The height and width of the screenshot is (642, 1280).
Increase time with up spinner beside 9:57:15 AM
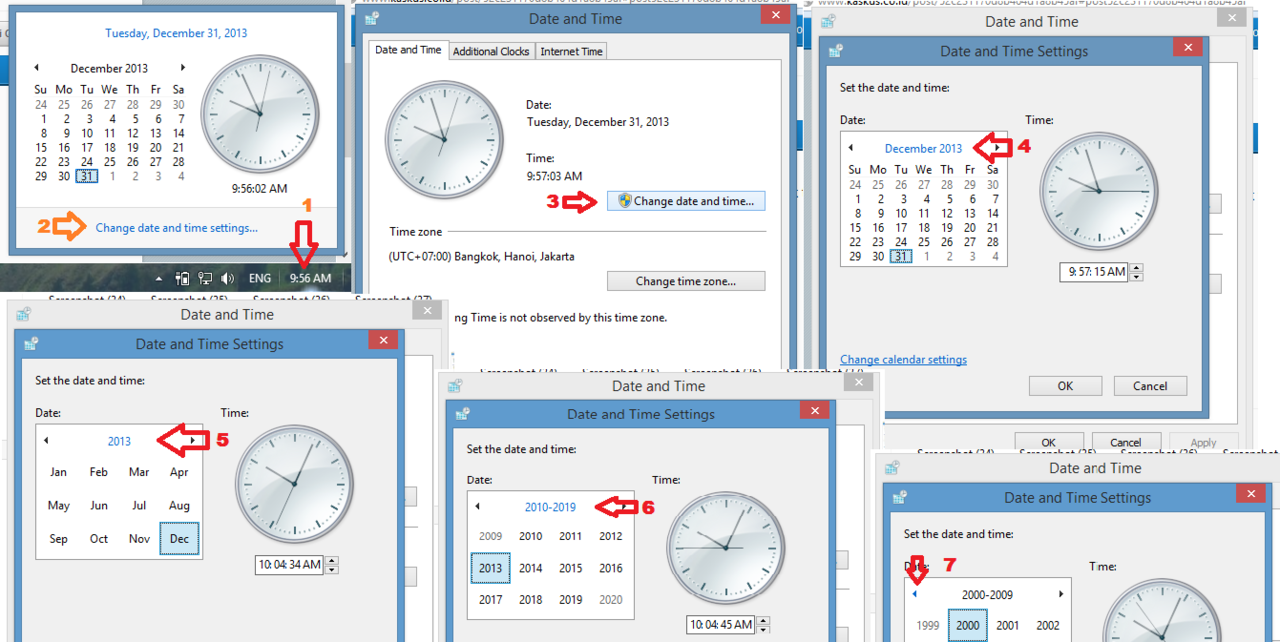[1136, 267]
